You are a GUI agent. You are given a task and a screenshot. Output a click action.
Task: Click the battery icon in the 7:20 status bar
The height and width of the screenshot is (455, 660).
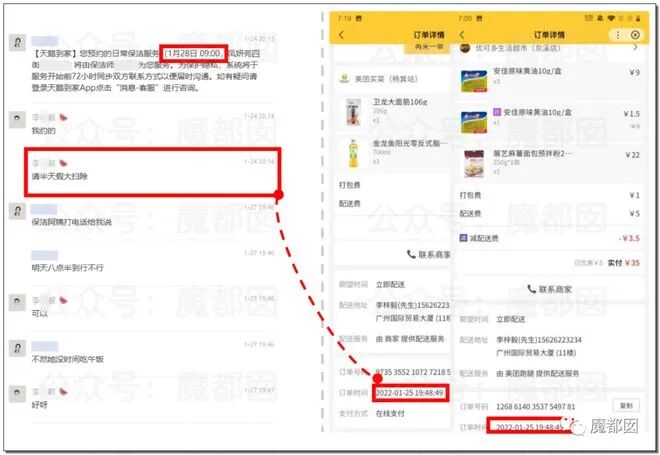point(638,18)
